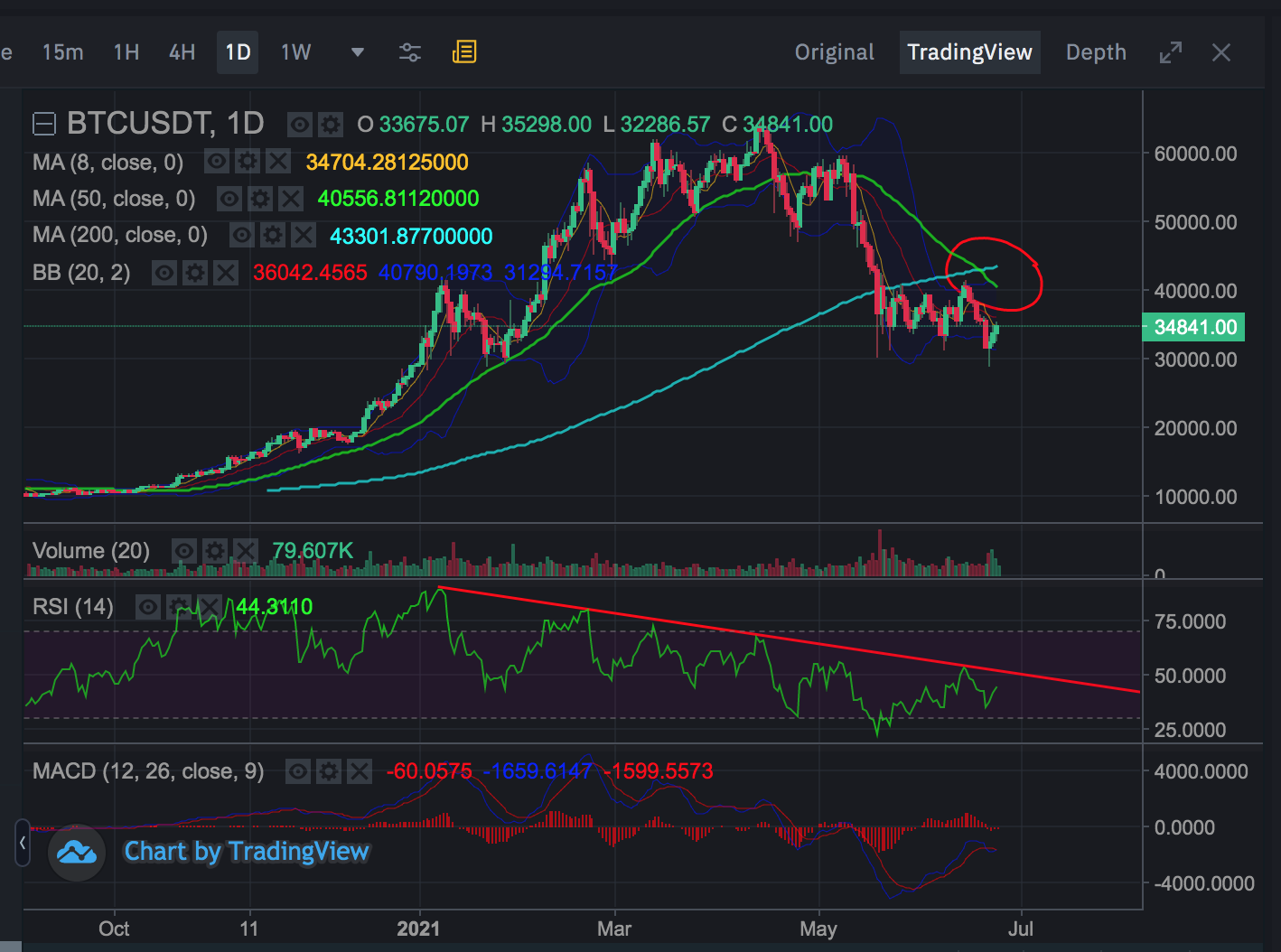1281x952 pixels.
Task: Click the MA (200, close, 0) label
Action: 120,236
